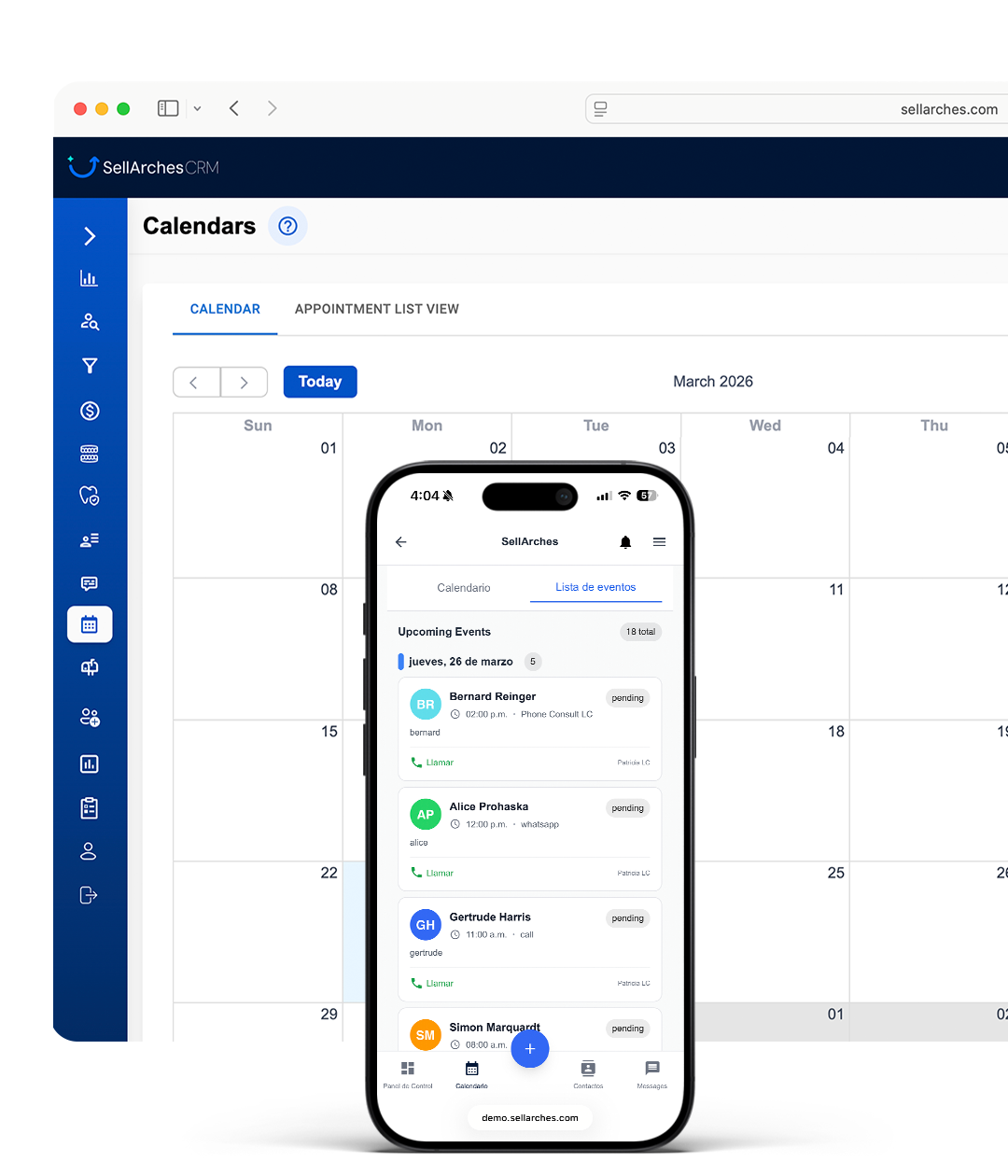Switch to Lista de eventos tab on phone
1008x1176 pixels.
tap(595, 587)
